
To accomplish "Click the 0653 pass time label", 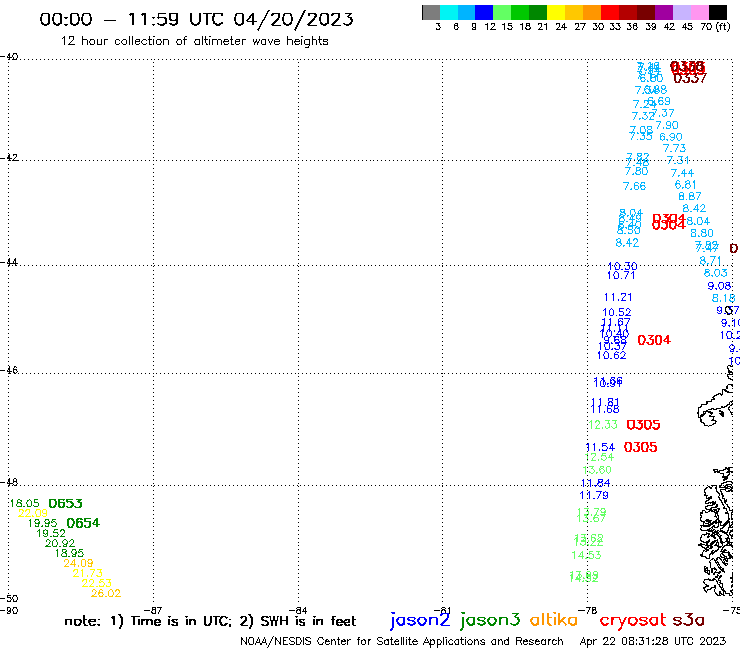I will (x=66, y=504).
